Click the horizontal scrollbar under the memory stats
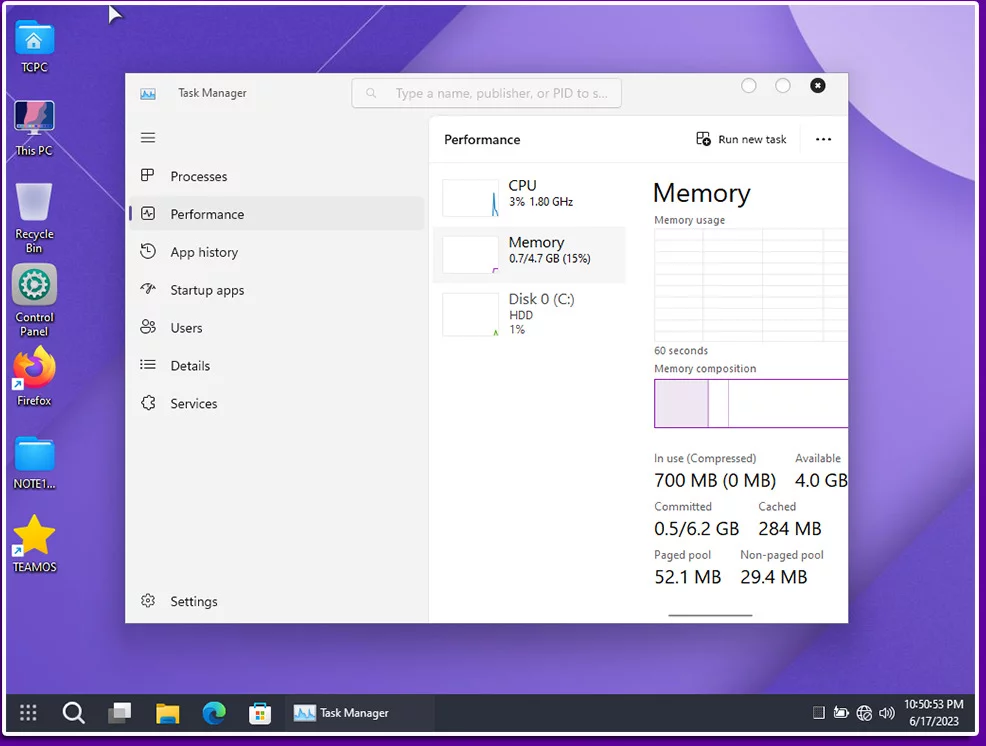The image size is (986, 746). [x=710, y=615]
